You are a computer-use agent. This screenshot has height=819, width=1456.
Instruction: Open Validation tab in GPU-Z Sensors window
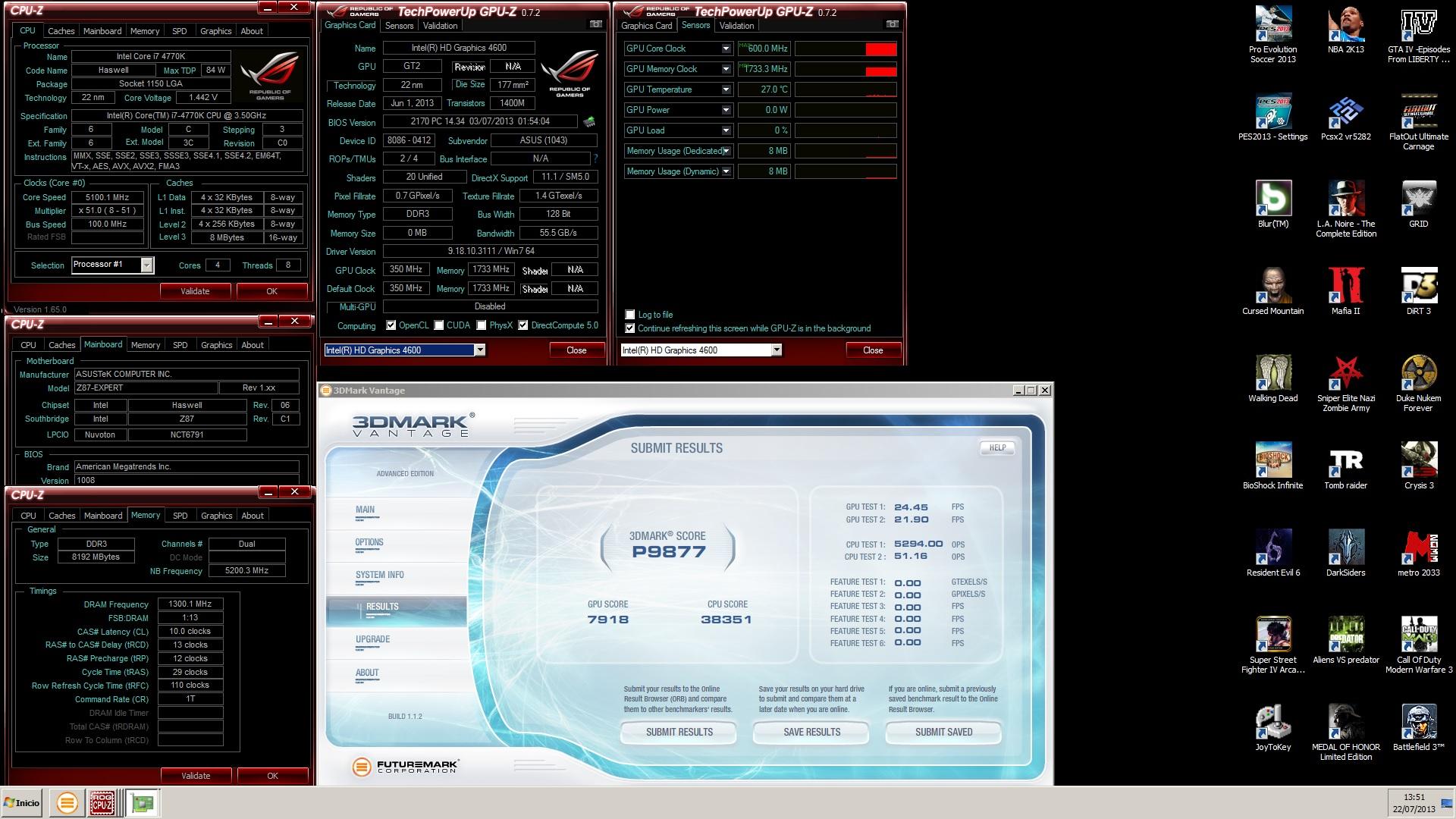pos(736,26)
